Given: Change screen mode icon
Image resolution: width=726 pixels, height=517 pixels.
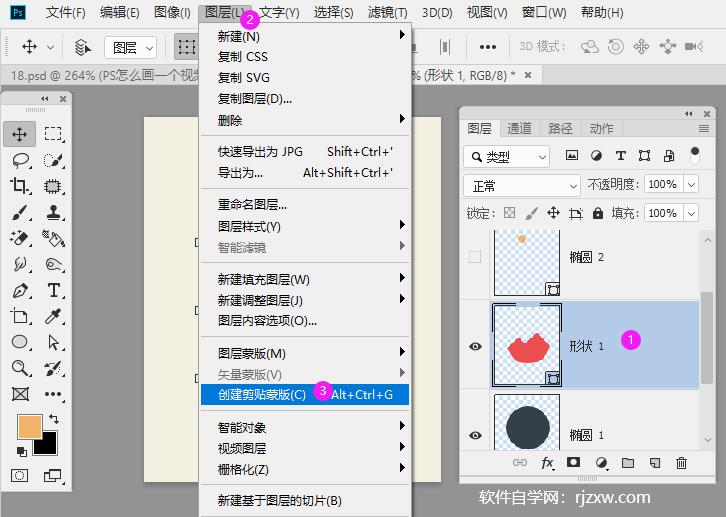Looking at the screenshot, I should click(x=53, y=475).
